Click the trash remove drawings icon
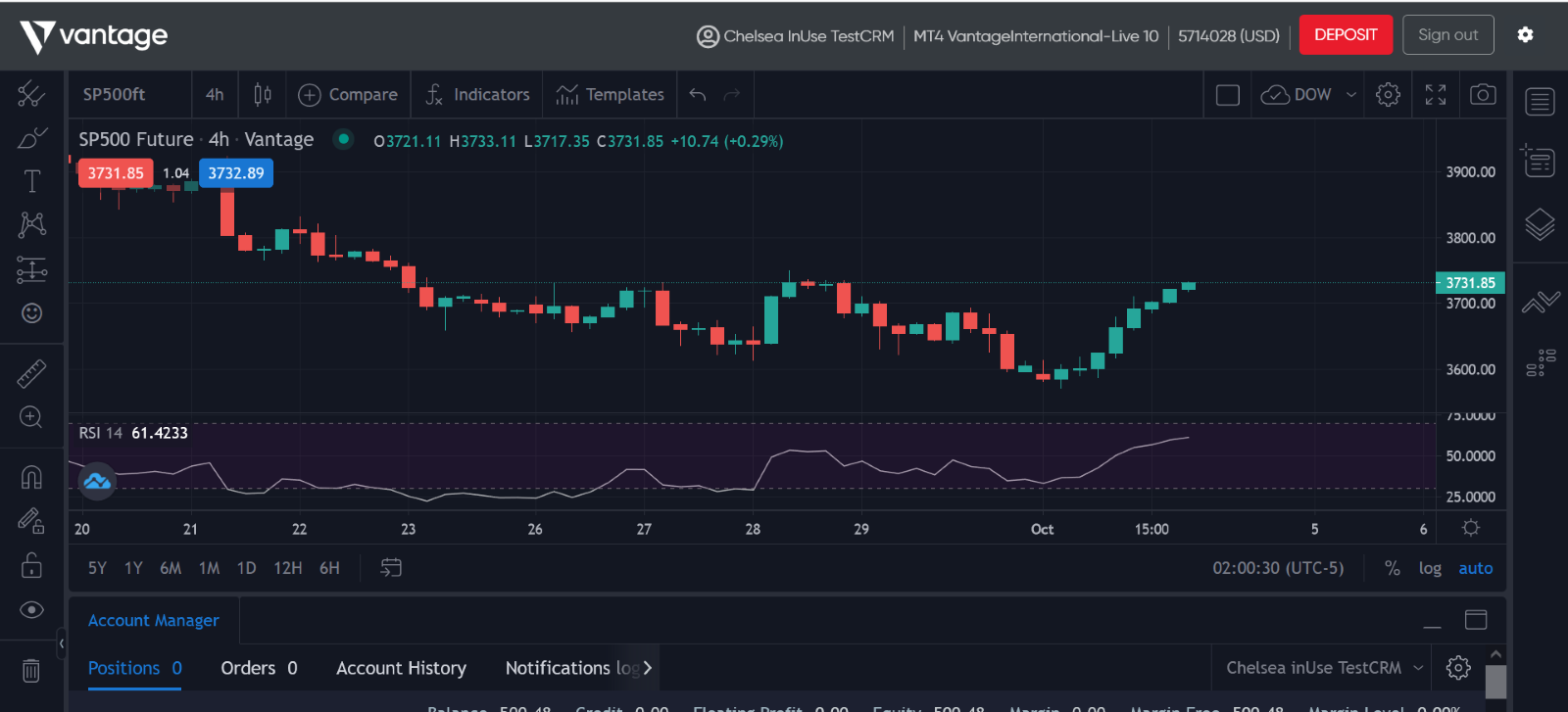Viewport: 1568px width, 712px height. [x=31, y=670]
